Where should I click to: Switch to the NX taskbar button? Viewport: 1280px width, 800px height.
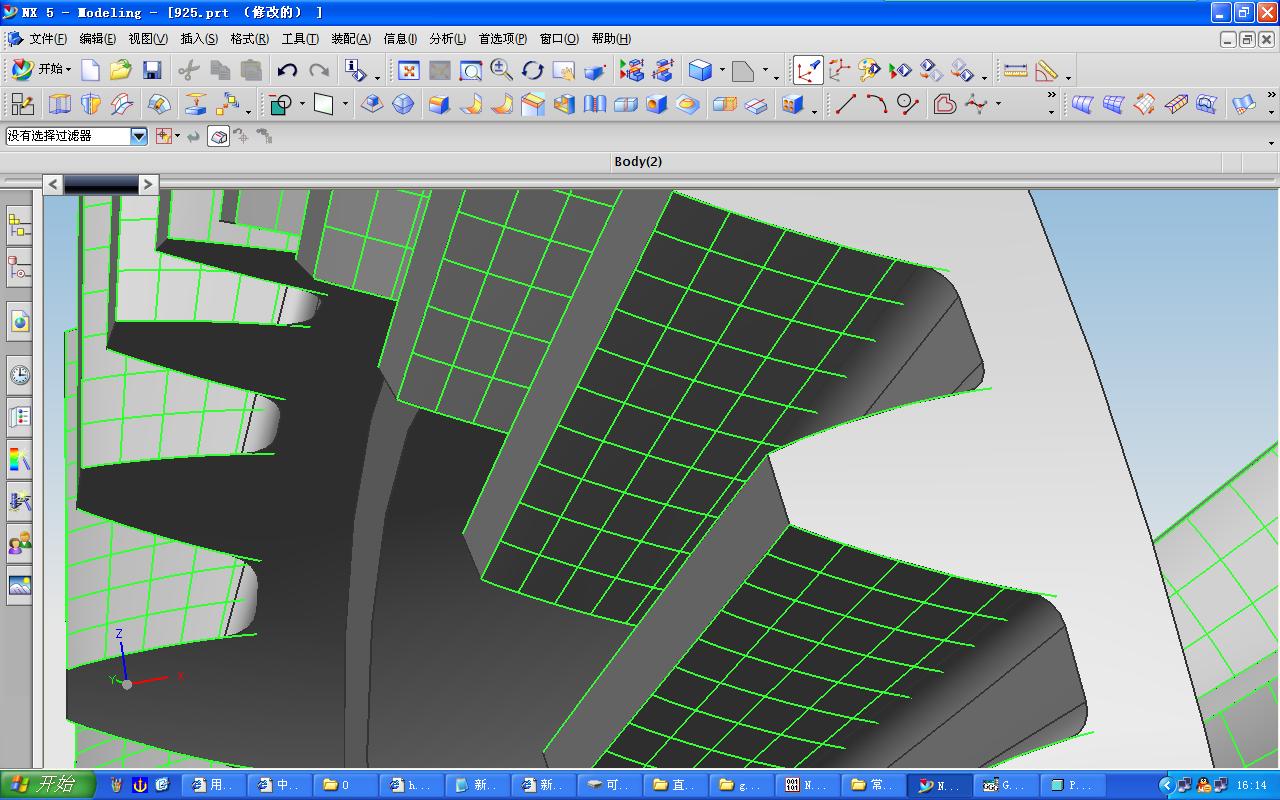[940, 785]
